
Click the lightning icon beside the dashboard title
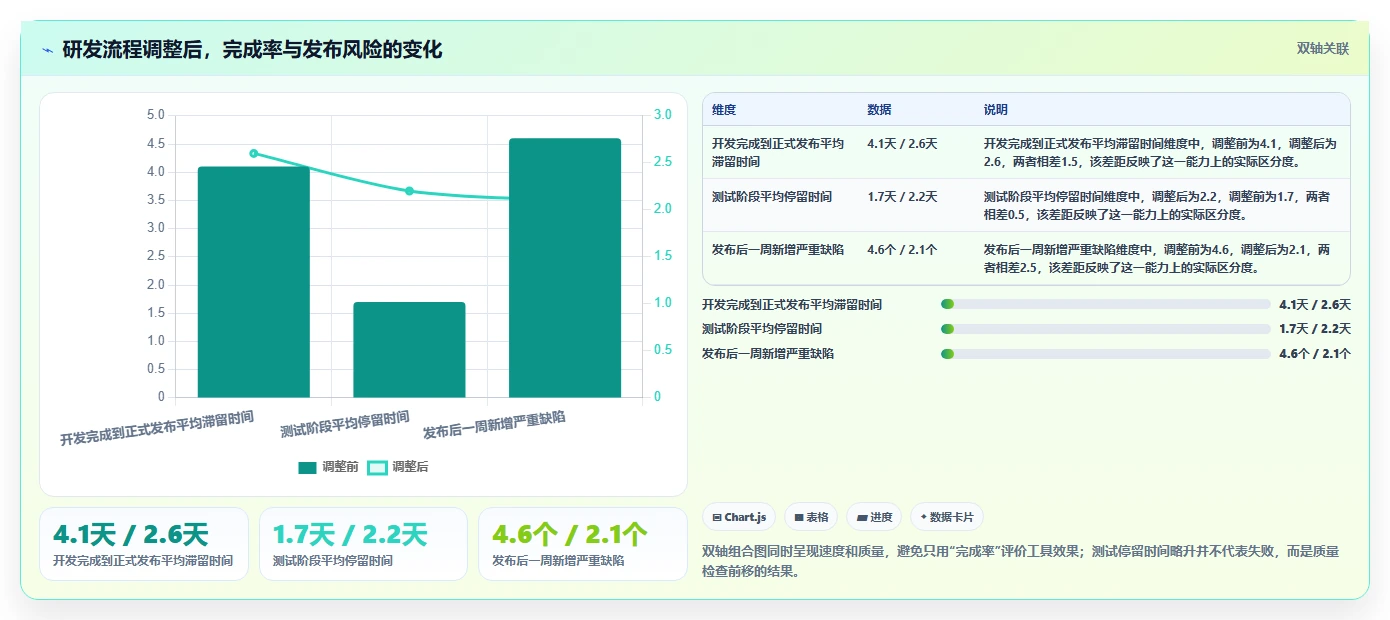coord(48,50)
